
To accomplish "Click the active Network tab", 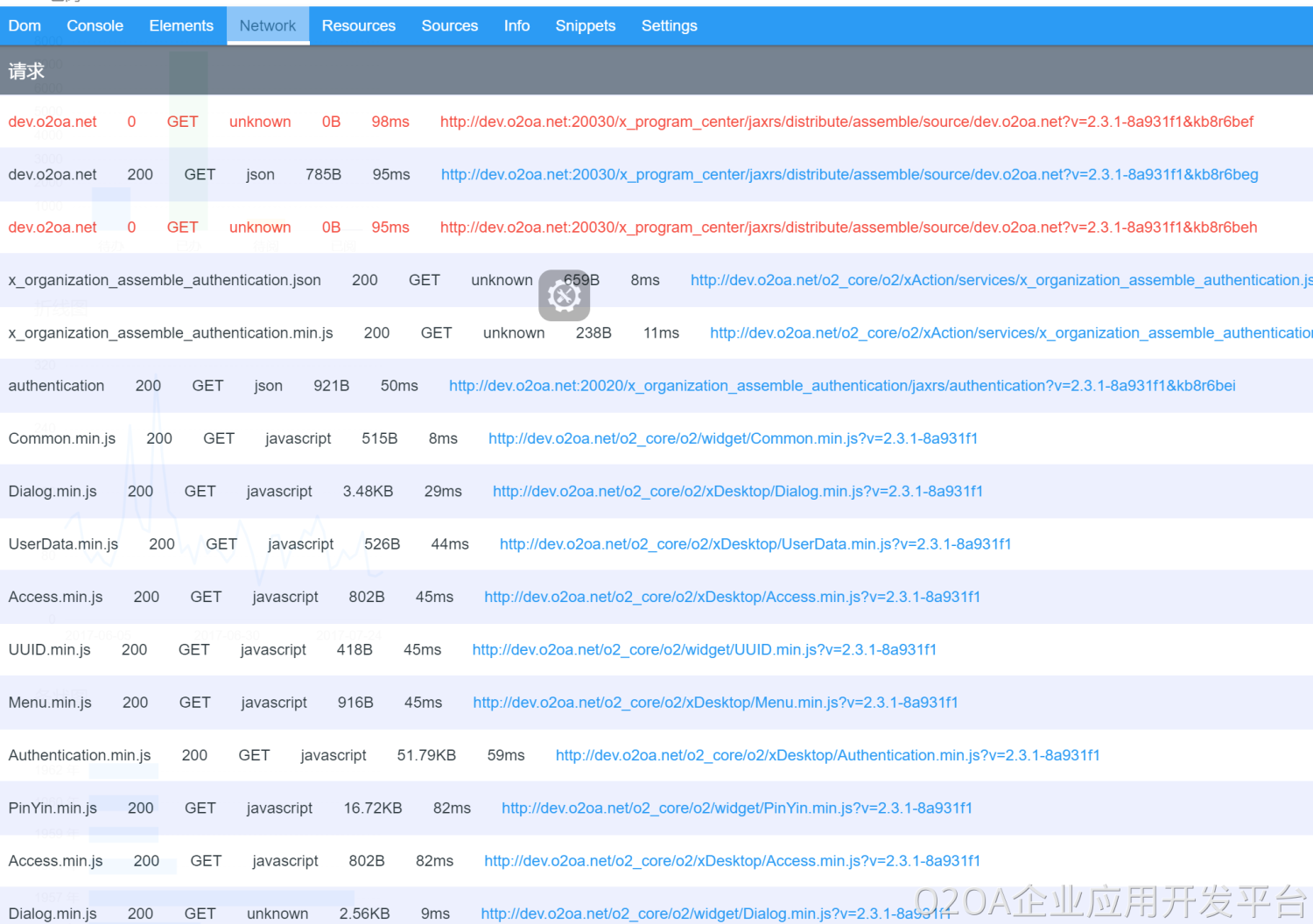I will click(x=268, y=26).
